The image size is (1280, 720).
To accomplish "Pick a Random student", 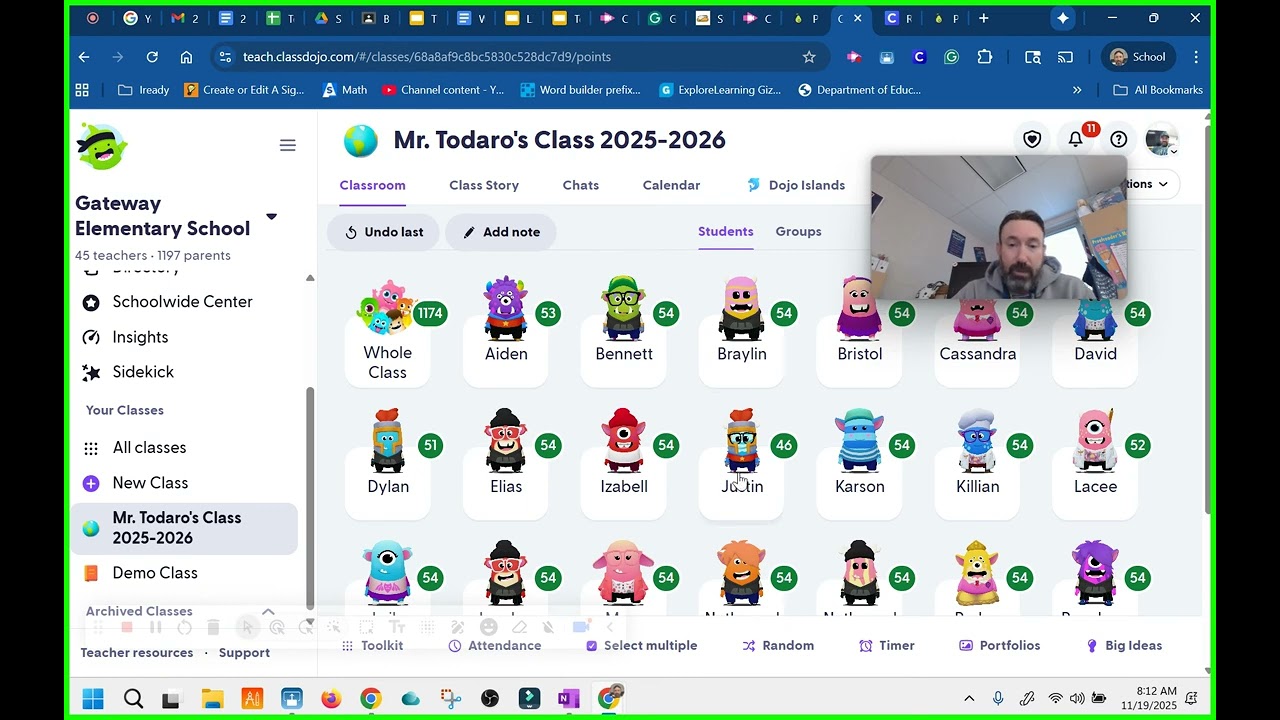I will pos(778,646).
